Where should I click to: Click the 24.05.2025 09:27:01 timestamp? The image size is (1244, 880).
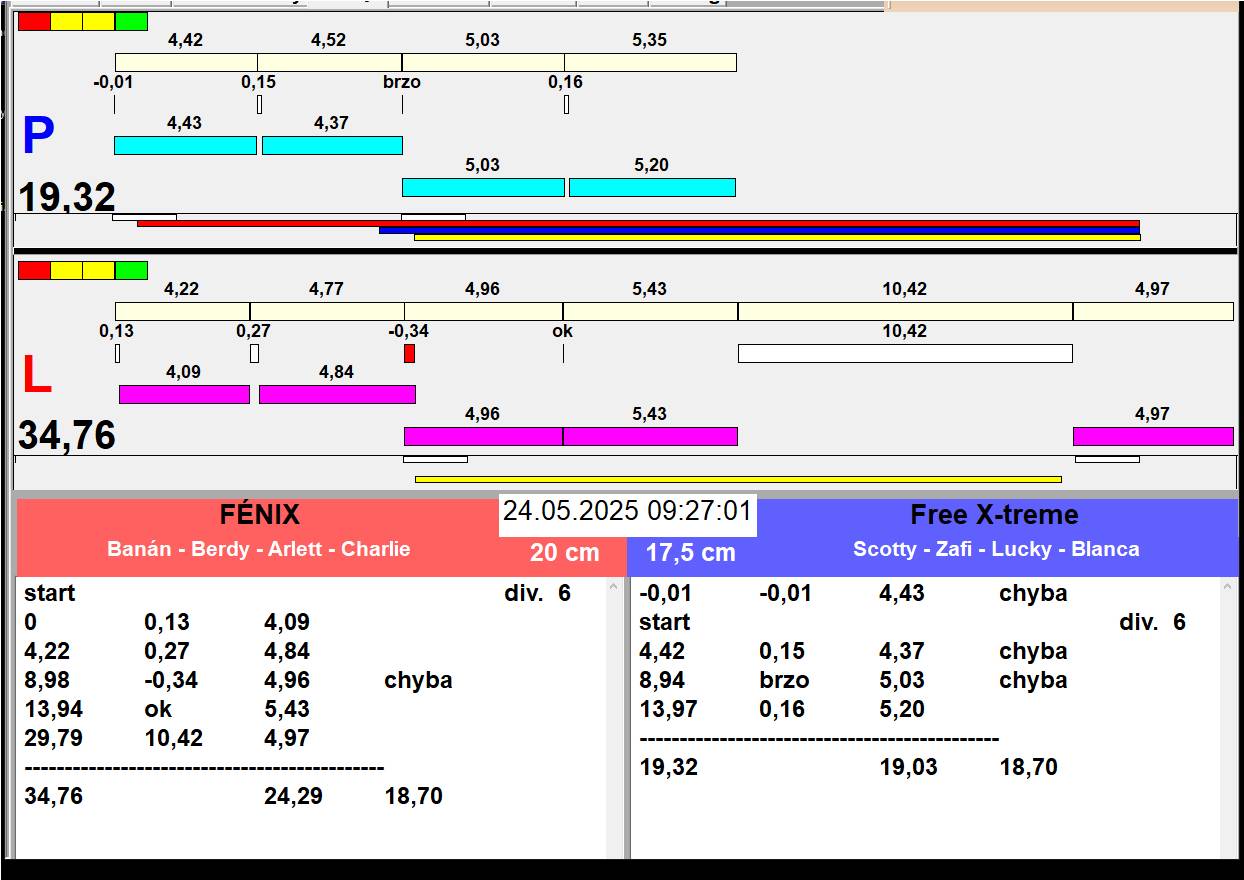point(627,512)
